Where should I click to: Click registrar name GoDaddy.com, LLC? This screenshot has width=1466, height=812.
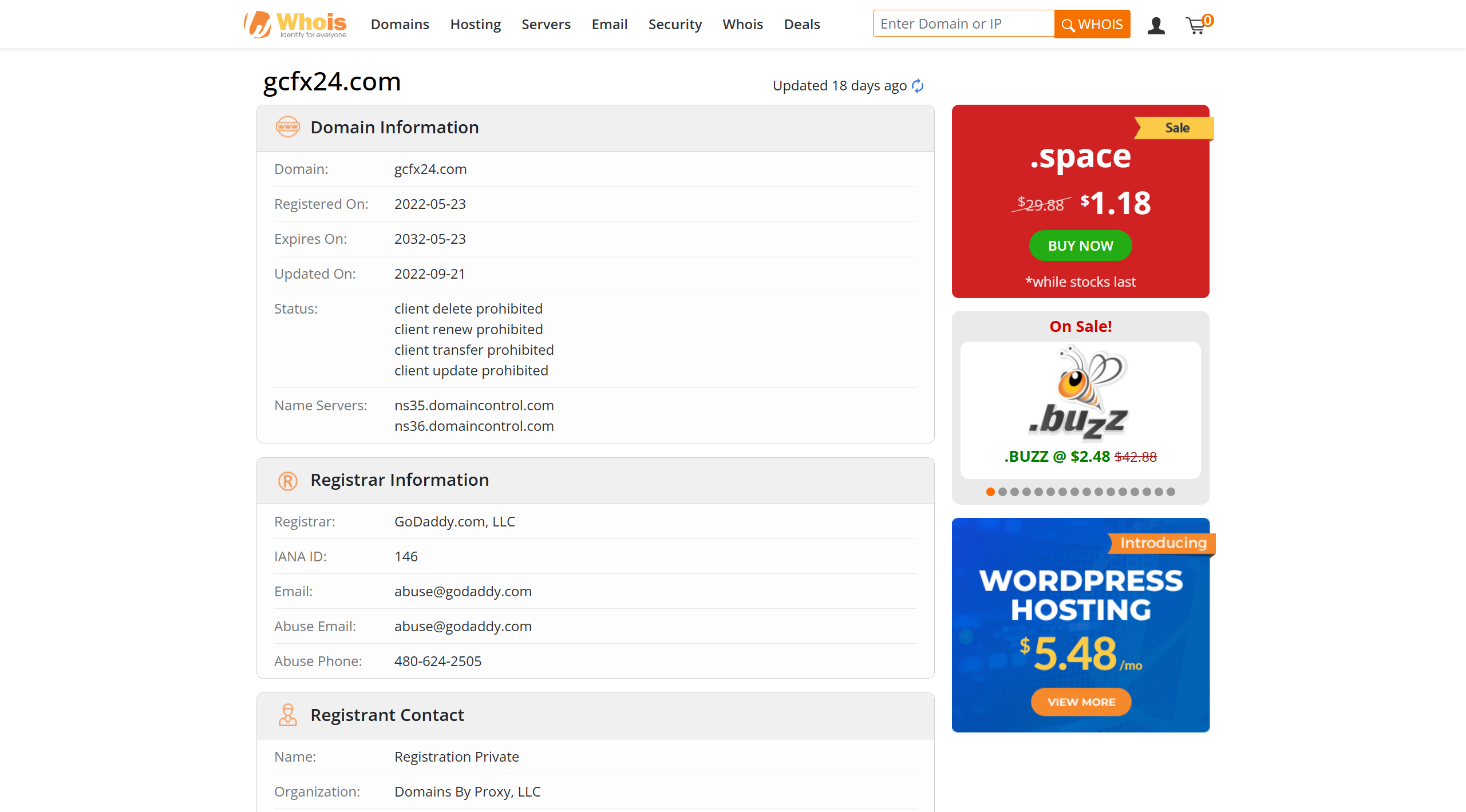[x=455, y=521]
